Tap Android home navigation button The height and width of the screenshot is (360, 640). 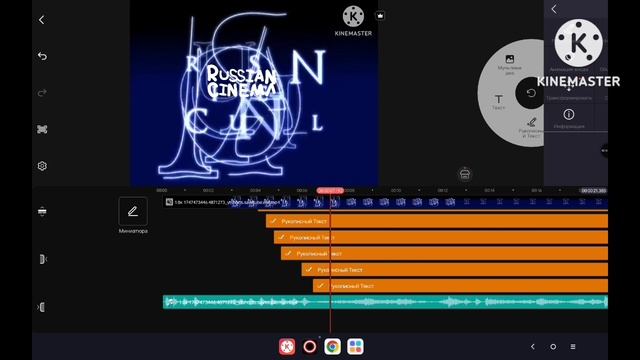coord(553,347)
